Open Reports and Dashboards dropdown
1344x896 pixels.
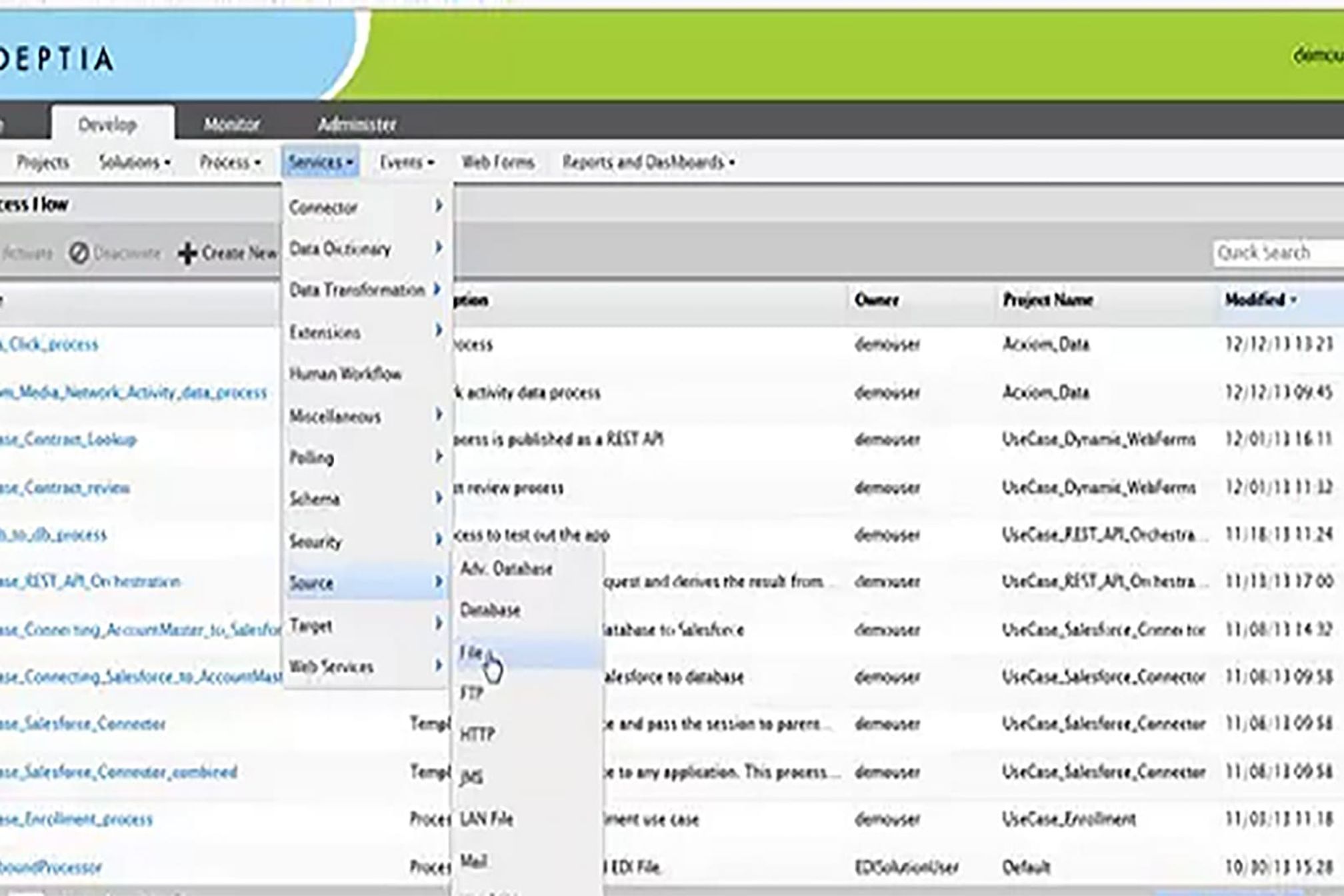point(648,162)
